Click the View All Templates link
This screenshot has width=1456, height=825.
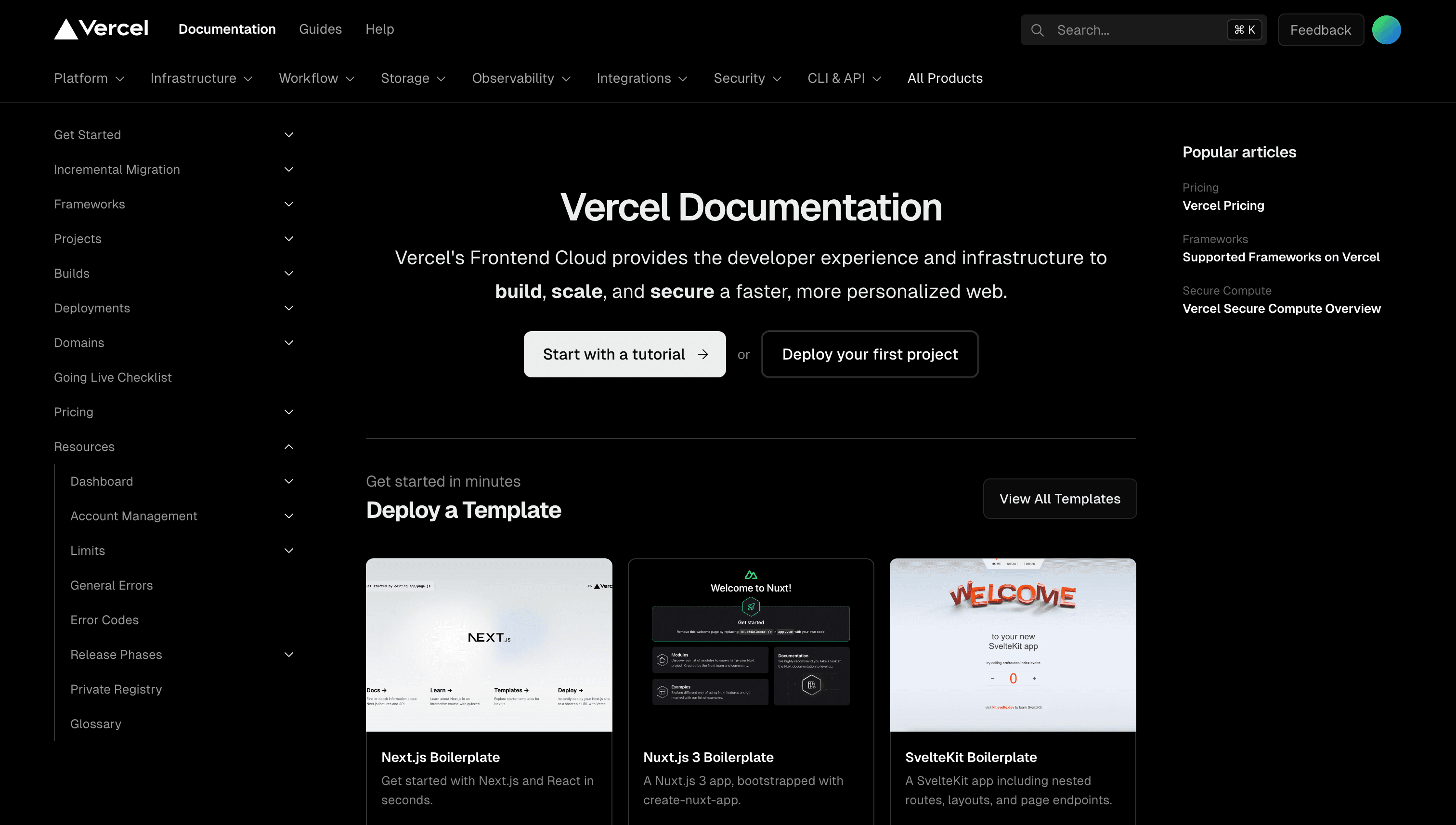click(1059, 498)
